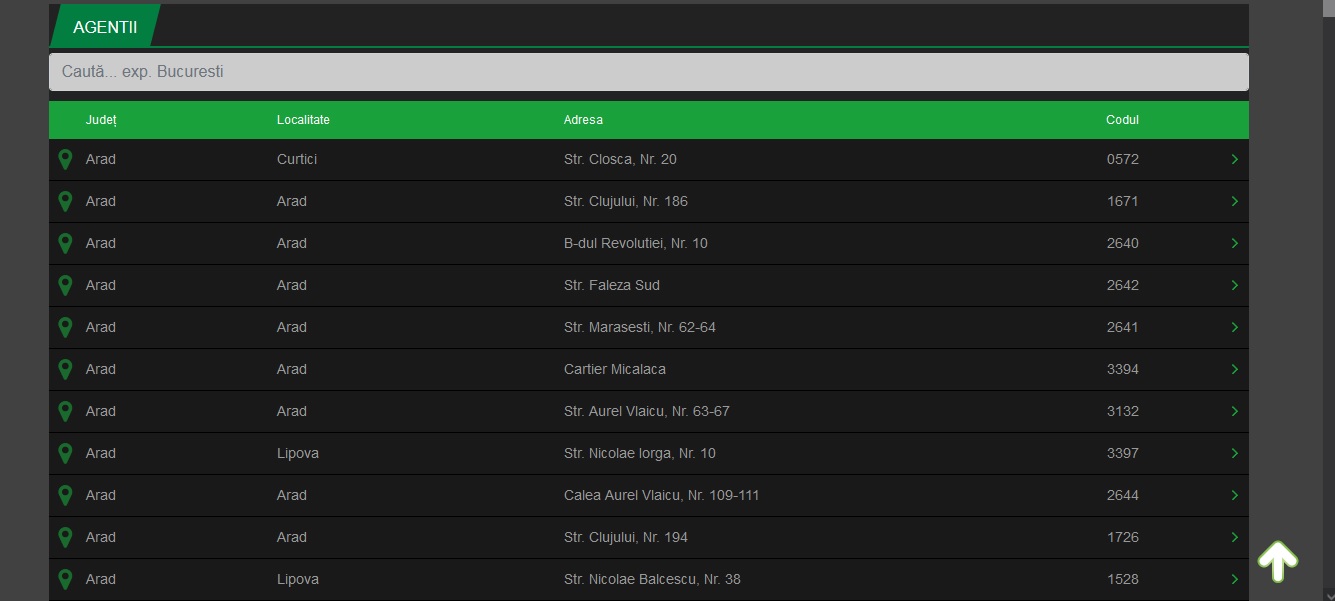1335x601 pixels.
Task: Click the 'Str. Marasesti, Nr. 62-64' cell
Action: pos(640,327)
